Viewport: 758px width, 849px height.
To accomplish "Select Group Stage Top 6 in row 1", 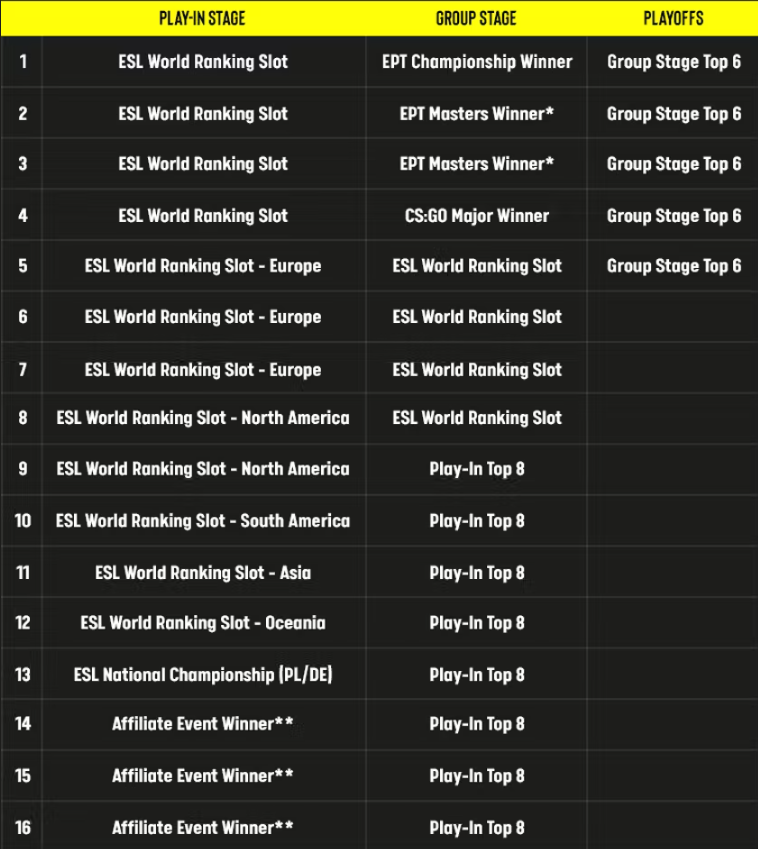I will click(x=674, y=62).
